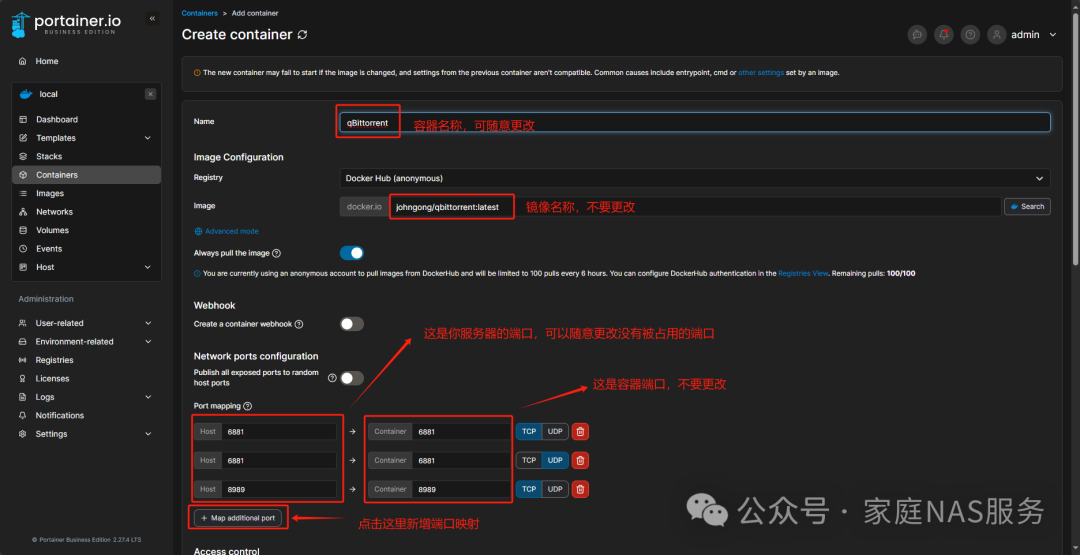Select TCP for the first 6881 mapping
The width and height of the screenshot is (1080, 555).
click(x=529, y=432)
